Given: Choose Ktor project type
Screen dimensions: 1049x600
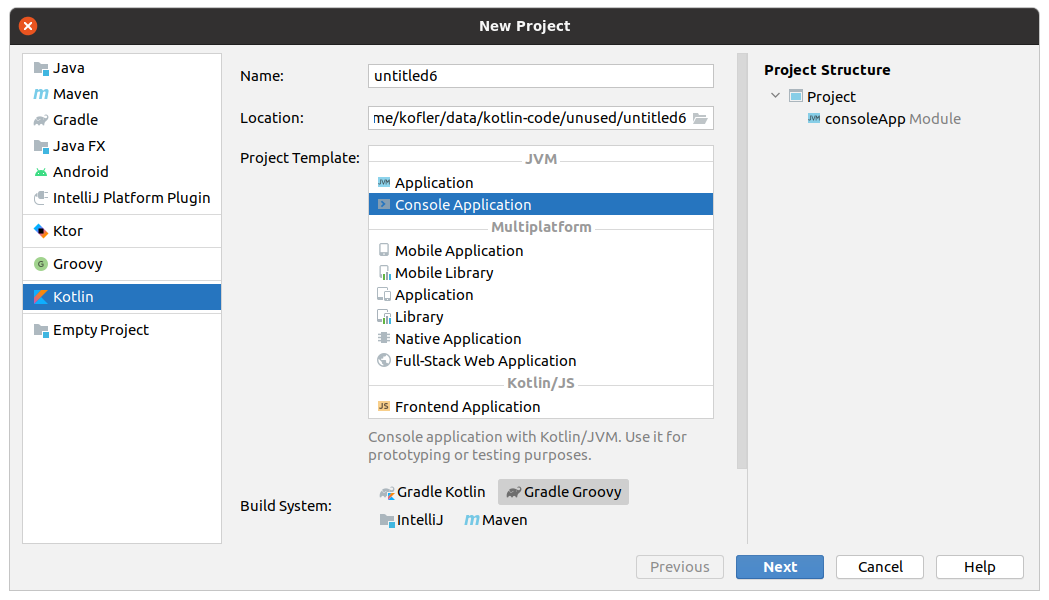Looking at the screenshot, I should (x=122, y=231).
